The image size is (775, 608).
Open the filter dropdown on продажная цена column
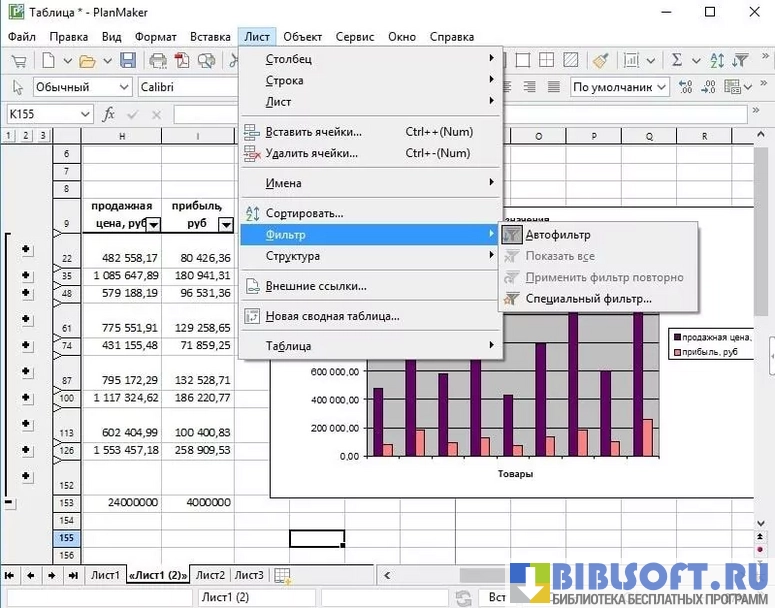(153, 224)
